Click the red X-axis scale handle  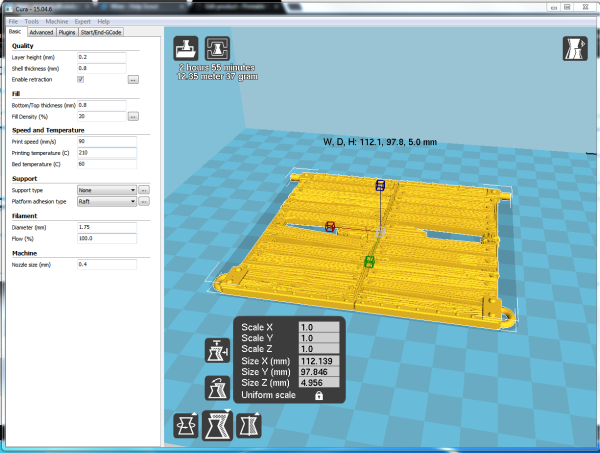pyautogui.click(x=330, y=226)
